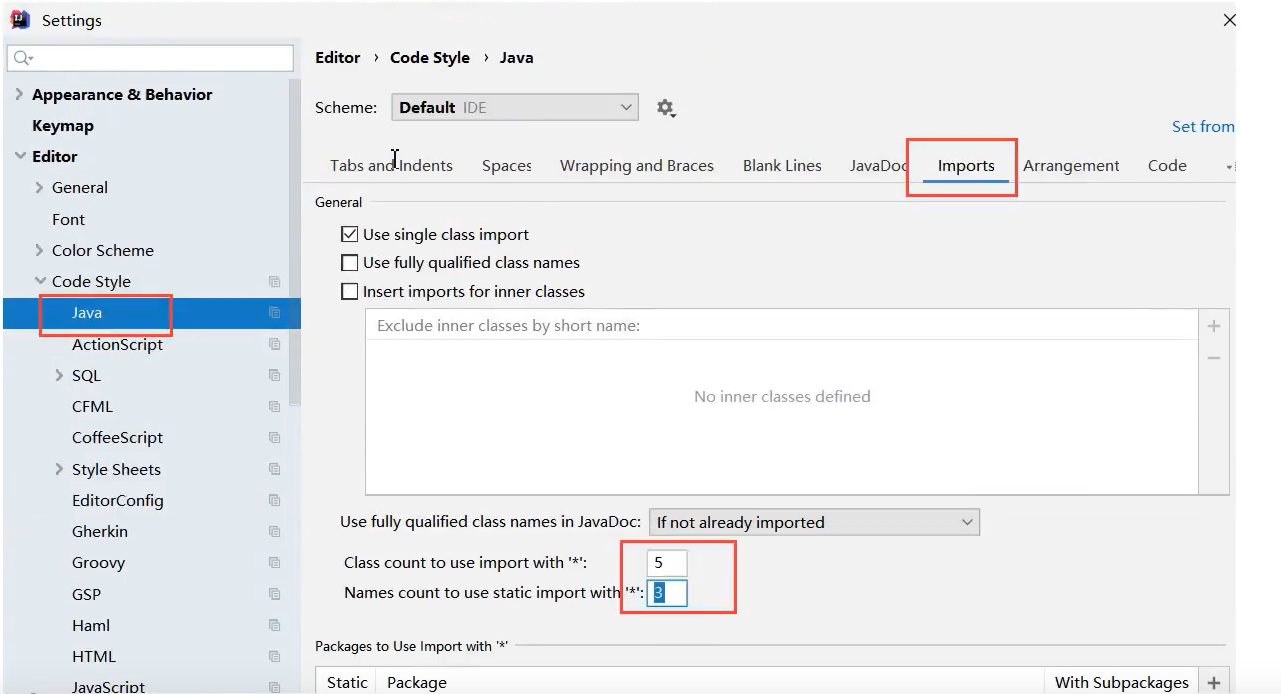Image resolution: width=1281 pixels, height=694 pixels.
Task: Select CoffeeScript code style
Action: coord(117,438)
